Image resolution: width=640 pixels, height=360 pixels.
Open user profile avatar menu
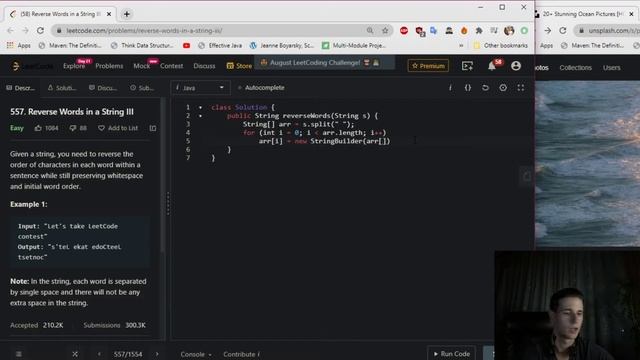click(x=516, y=66)
